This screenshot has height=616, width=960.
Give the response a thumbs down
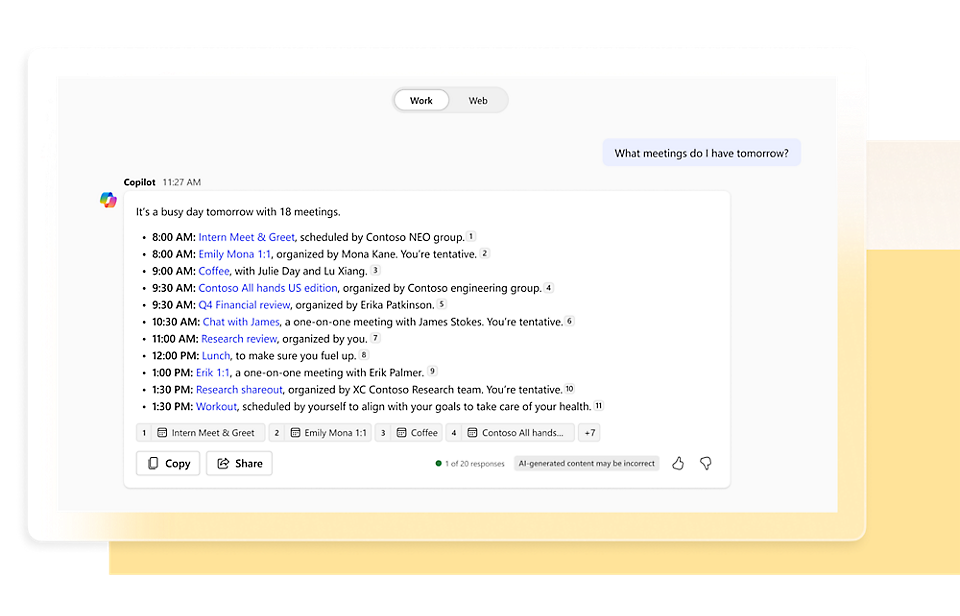click(x=706, y=464)
